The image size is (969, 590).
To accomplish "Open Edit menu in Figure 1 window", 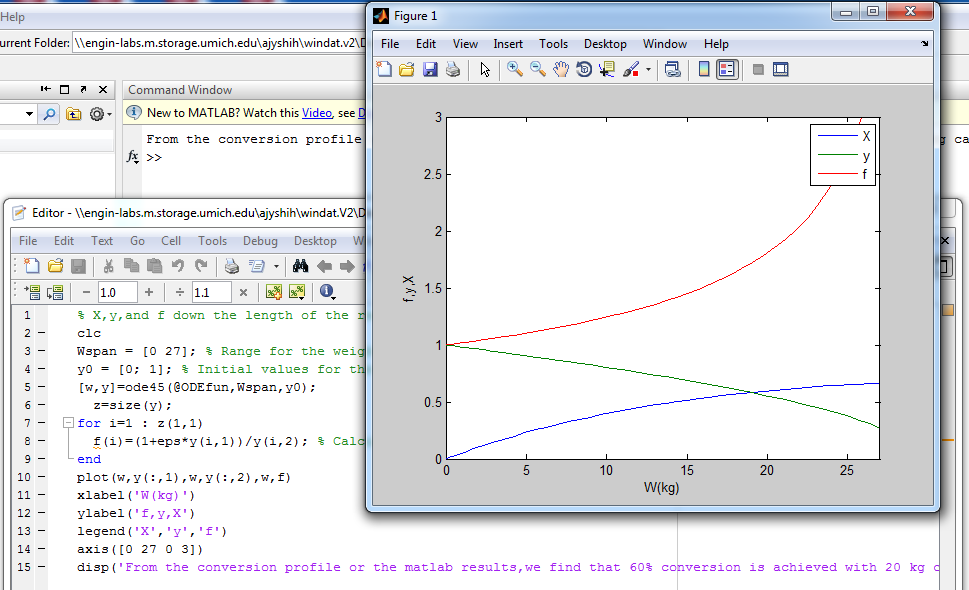I will [x=426, y=44].
